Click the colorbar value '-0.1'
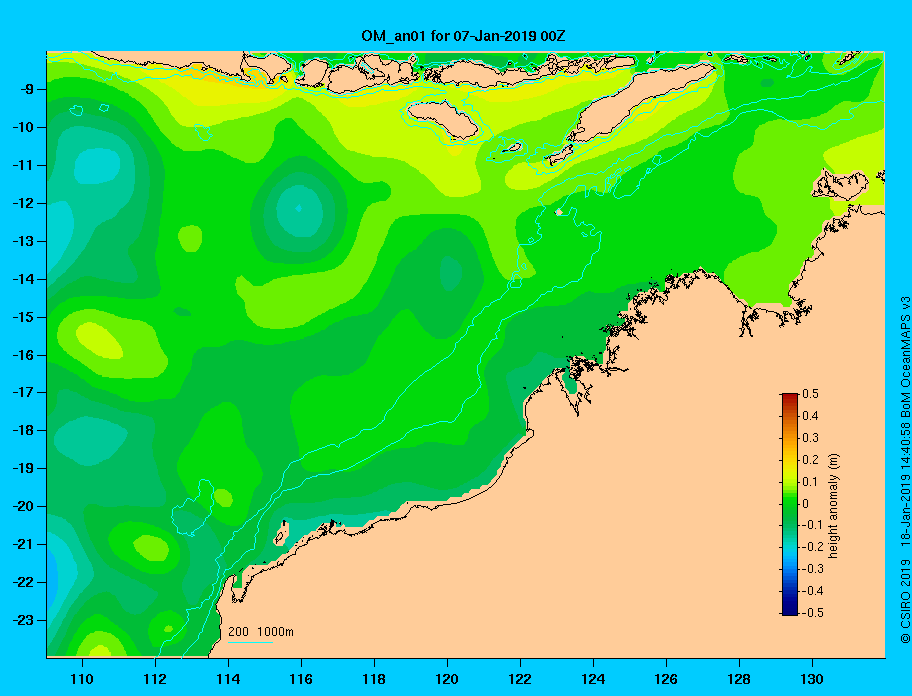 (x=813, y=525)
